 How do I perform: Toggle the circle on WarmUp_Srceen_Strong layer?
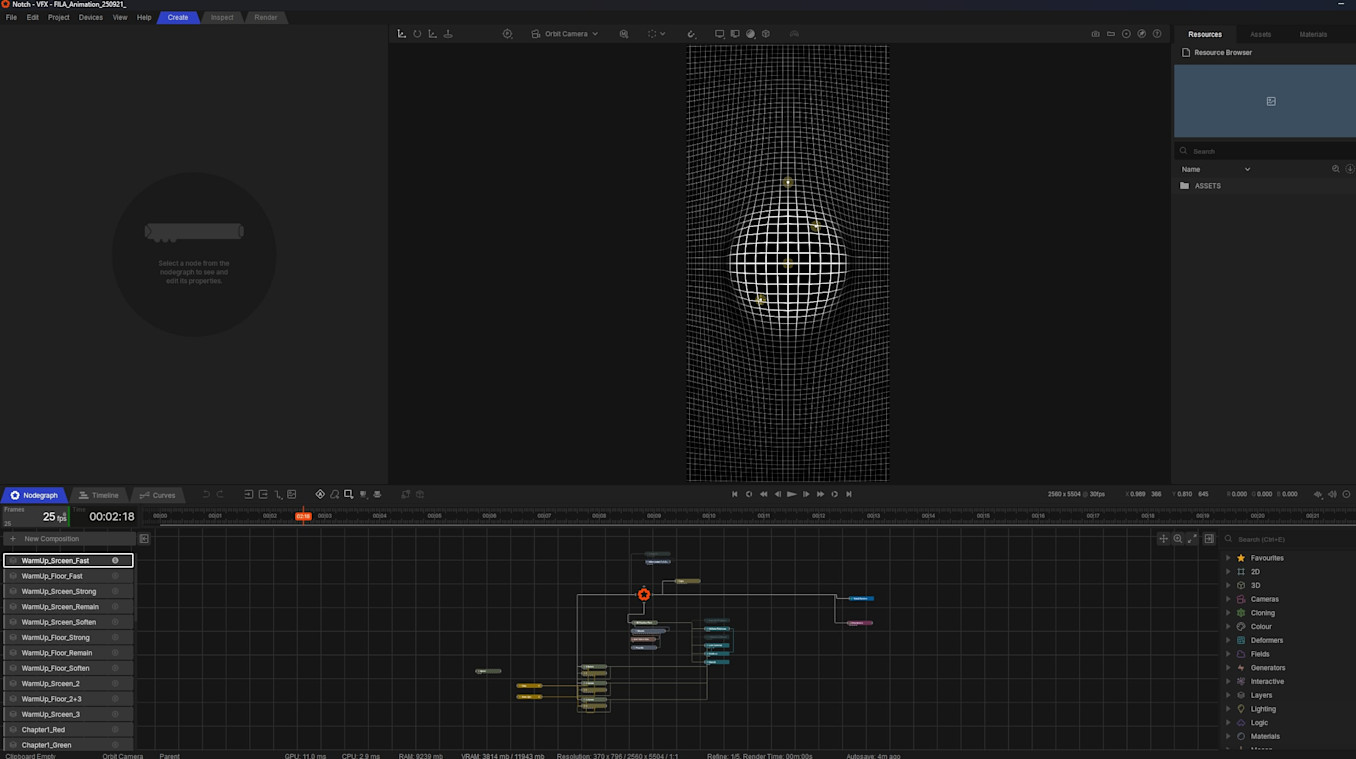[x=115, y=592]
